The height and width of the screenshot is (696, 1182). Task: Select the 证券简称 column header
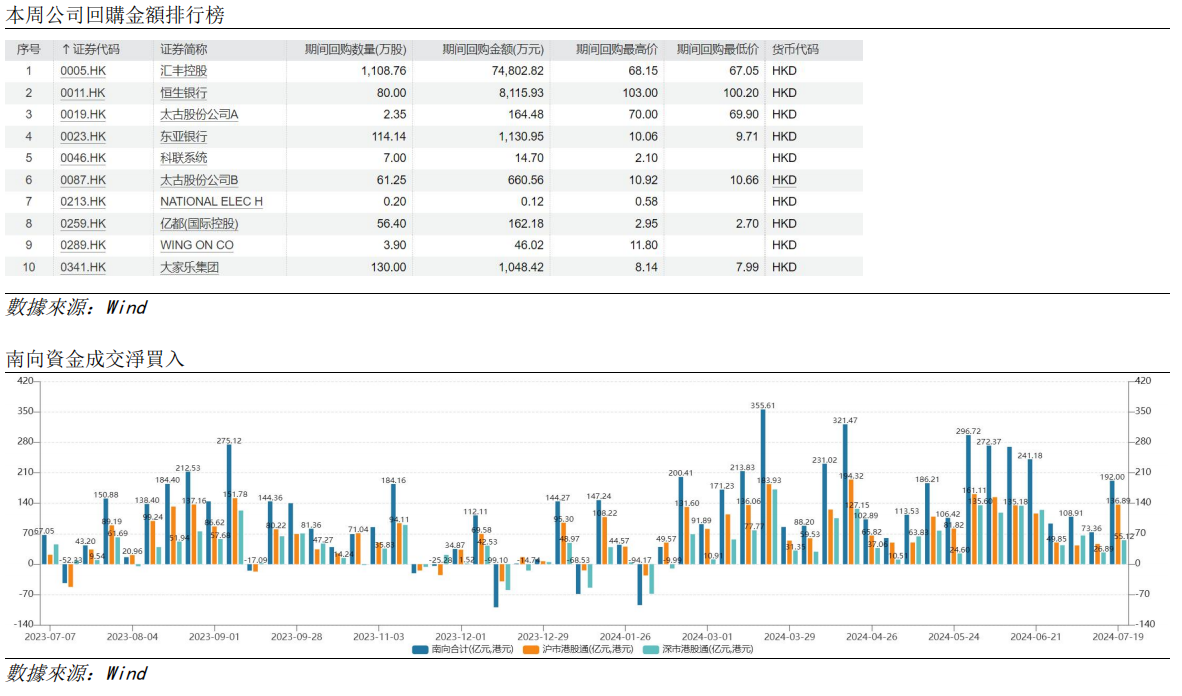(183, 50)
